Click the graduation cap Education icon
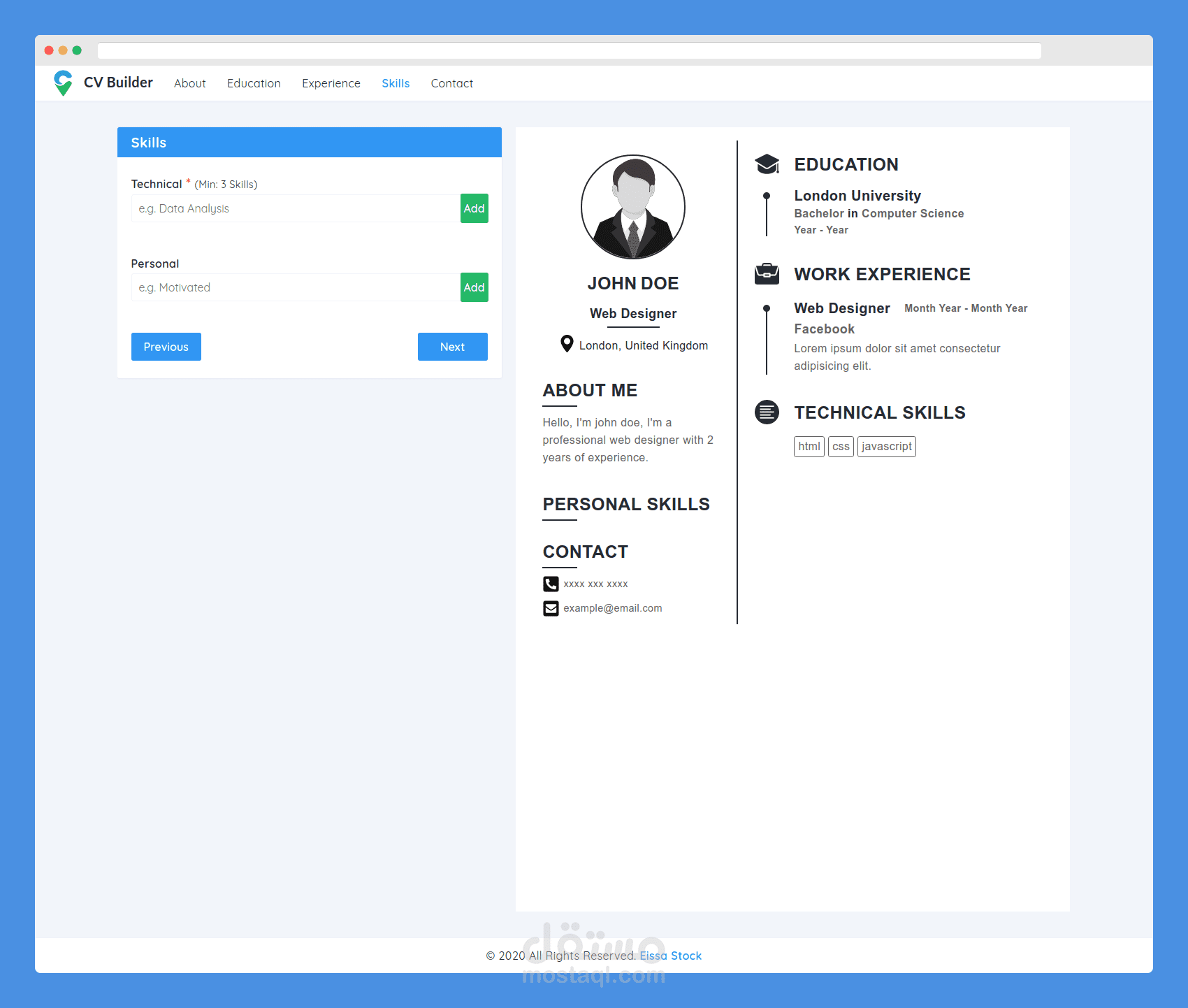The width and height of the screenshot is (1188, 1008). click(x=767, y=164)
